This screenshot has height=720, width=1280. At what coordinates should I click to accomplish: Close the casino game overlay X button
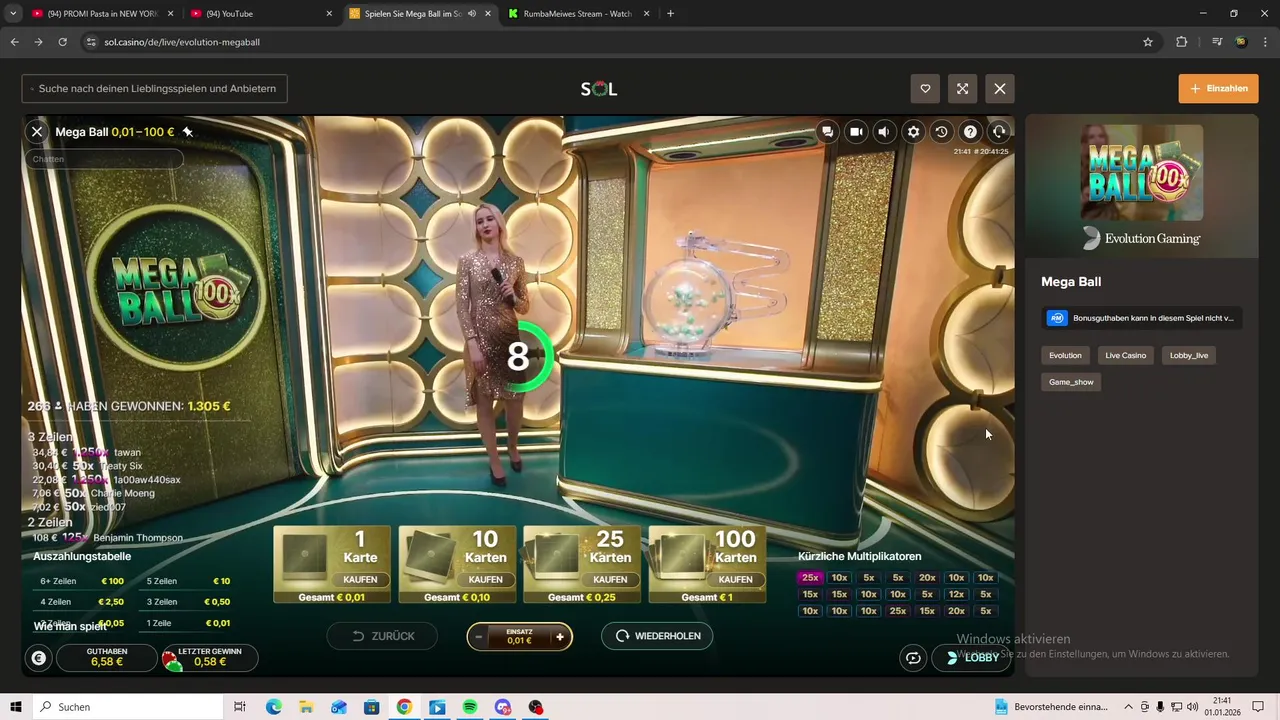pos(1000,89)
